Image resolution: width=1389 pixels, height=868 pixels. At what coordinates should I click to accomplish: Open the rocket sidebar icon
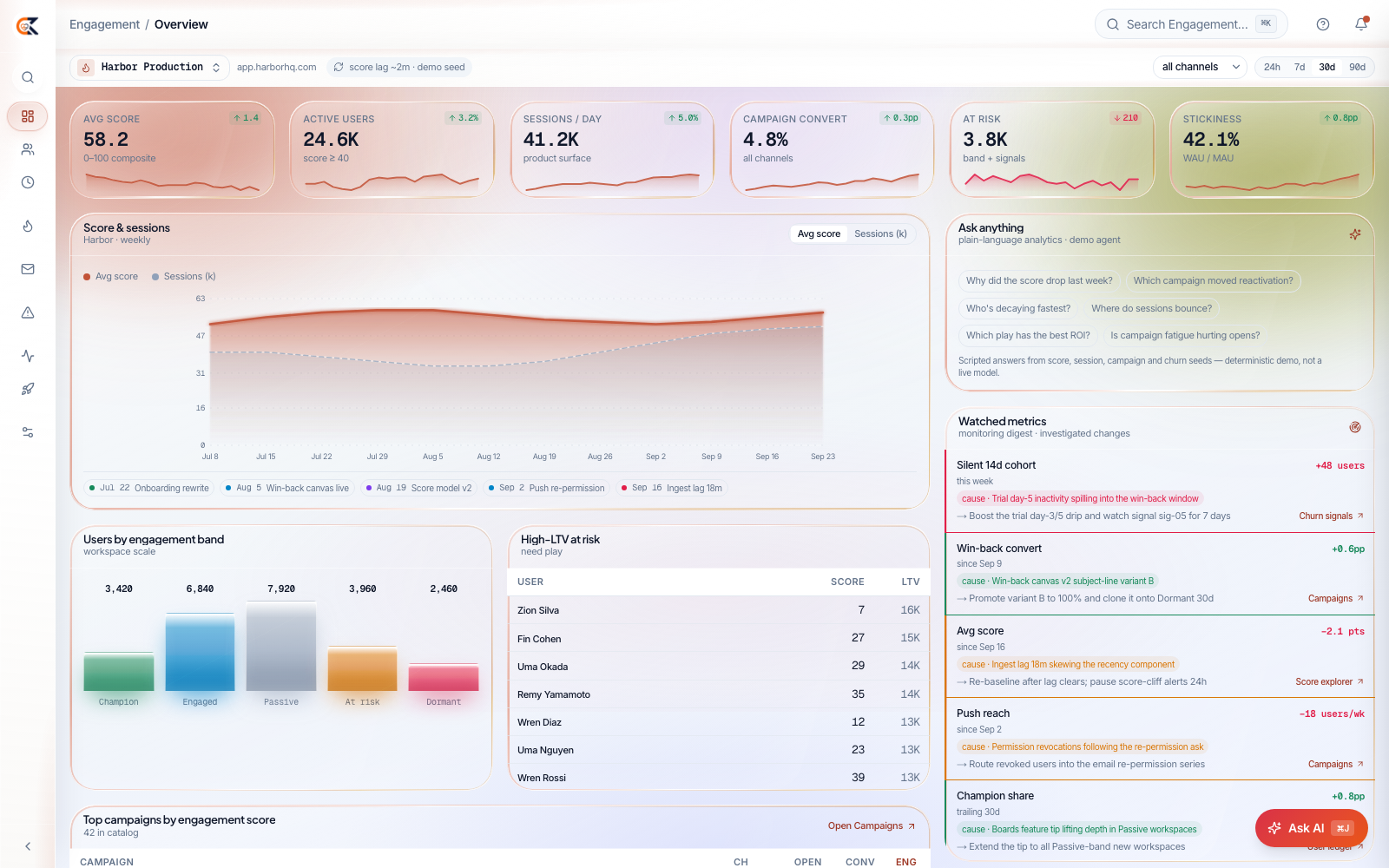pos(28,389)
